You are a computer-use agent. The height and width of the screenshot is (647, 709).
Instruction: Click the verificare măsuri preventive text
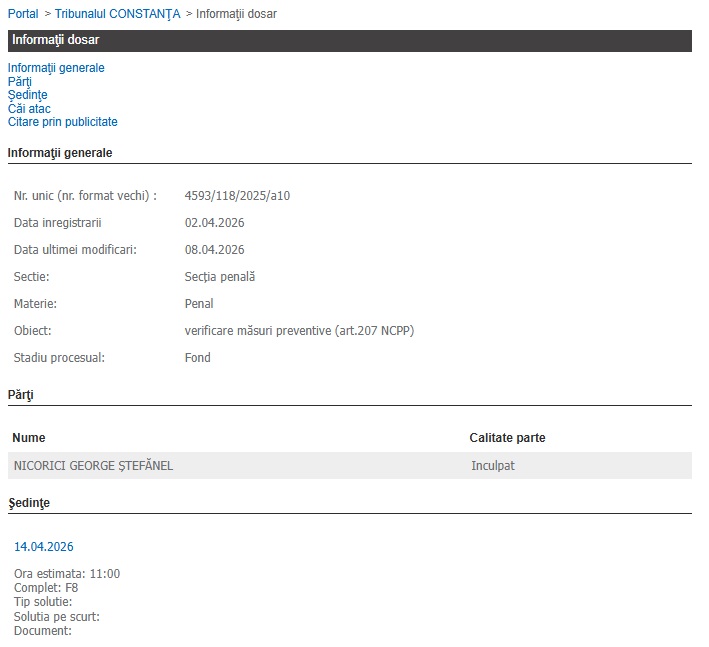click(x=299, y=330)
